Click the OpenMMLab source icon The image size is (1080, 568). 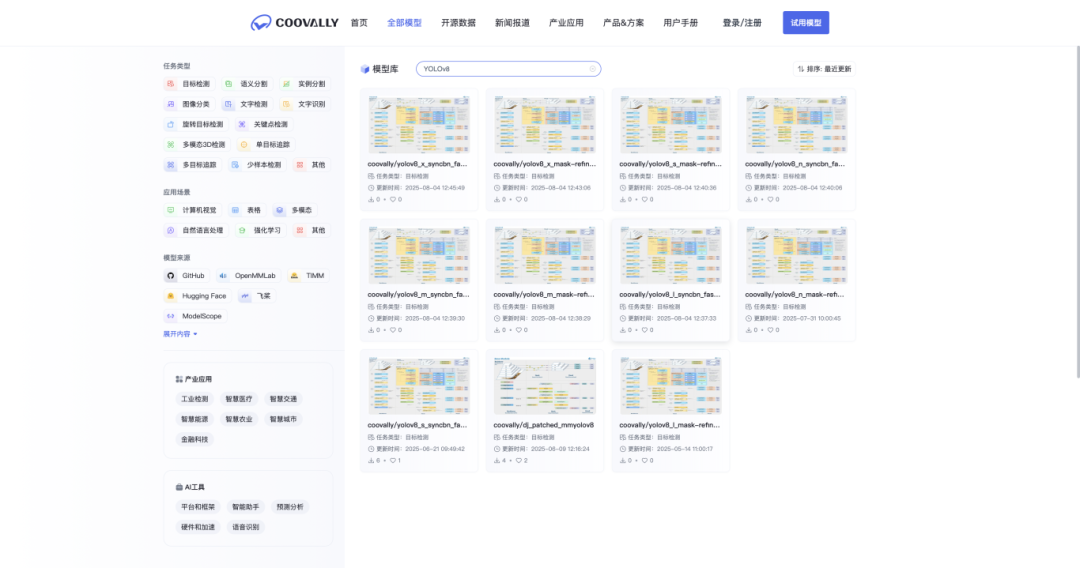click(x=223, y=275)
